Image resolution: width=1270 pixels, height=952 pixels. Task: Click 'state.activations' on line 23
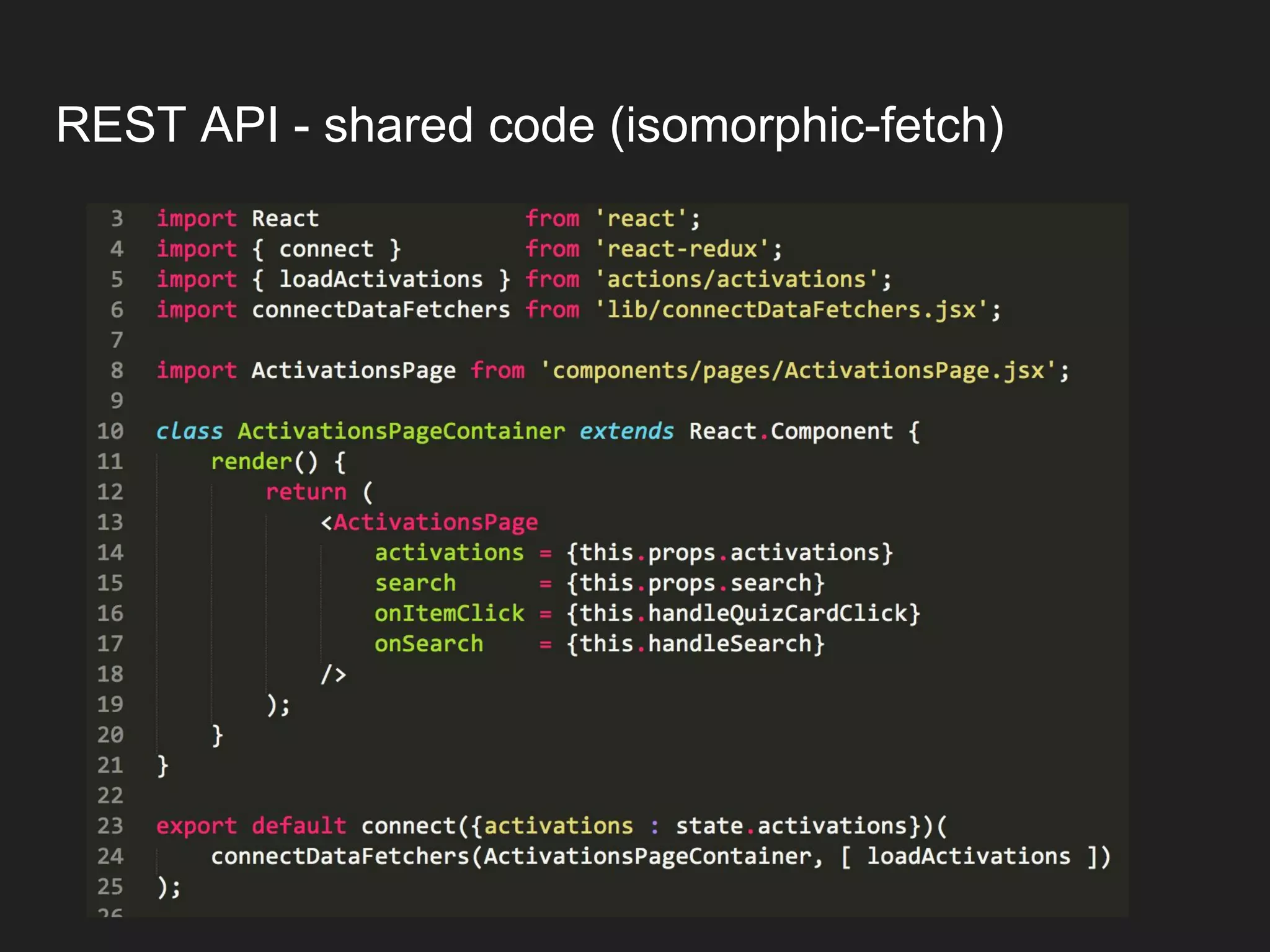click(x=791, y=826)
